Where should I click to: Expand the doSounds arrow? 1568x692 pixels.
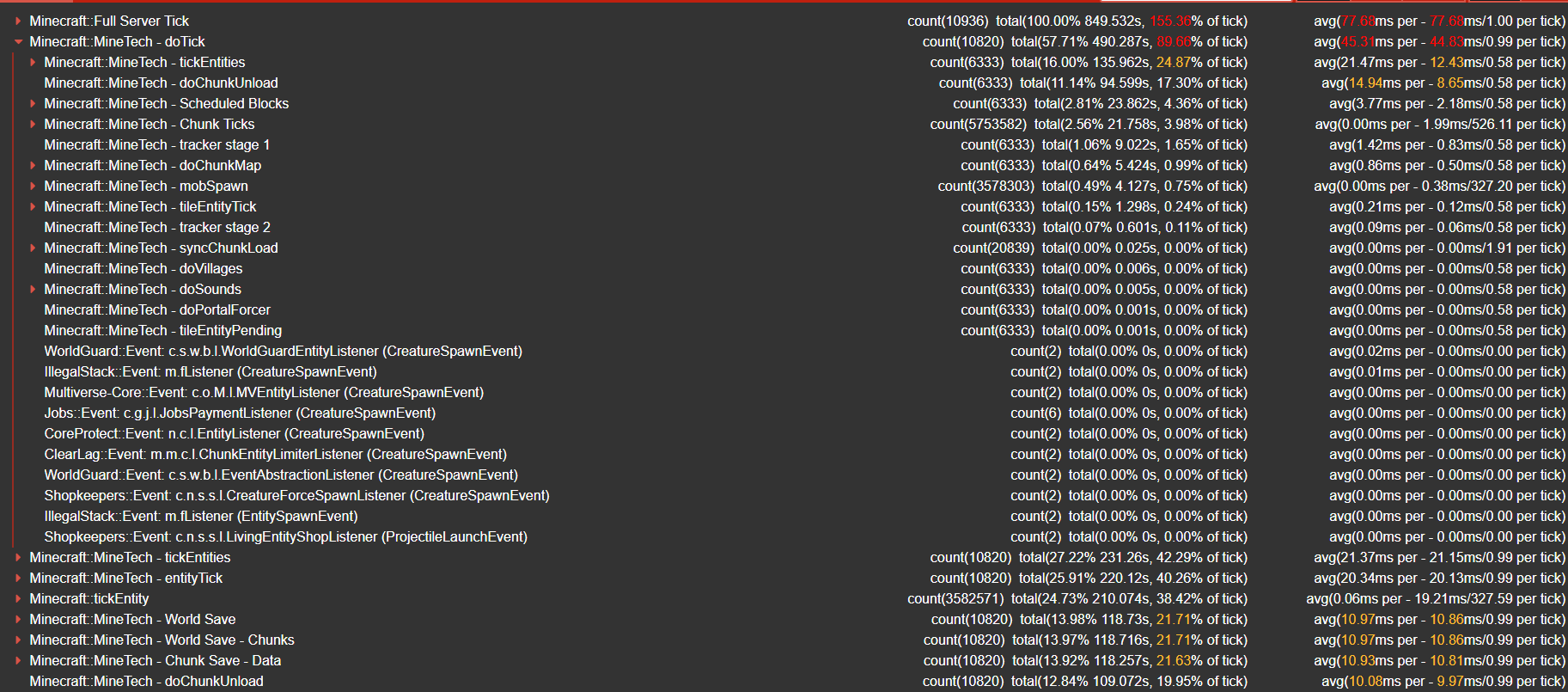click(33, 289)
